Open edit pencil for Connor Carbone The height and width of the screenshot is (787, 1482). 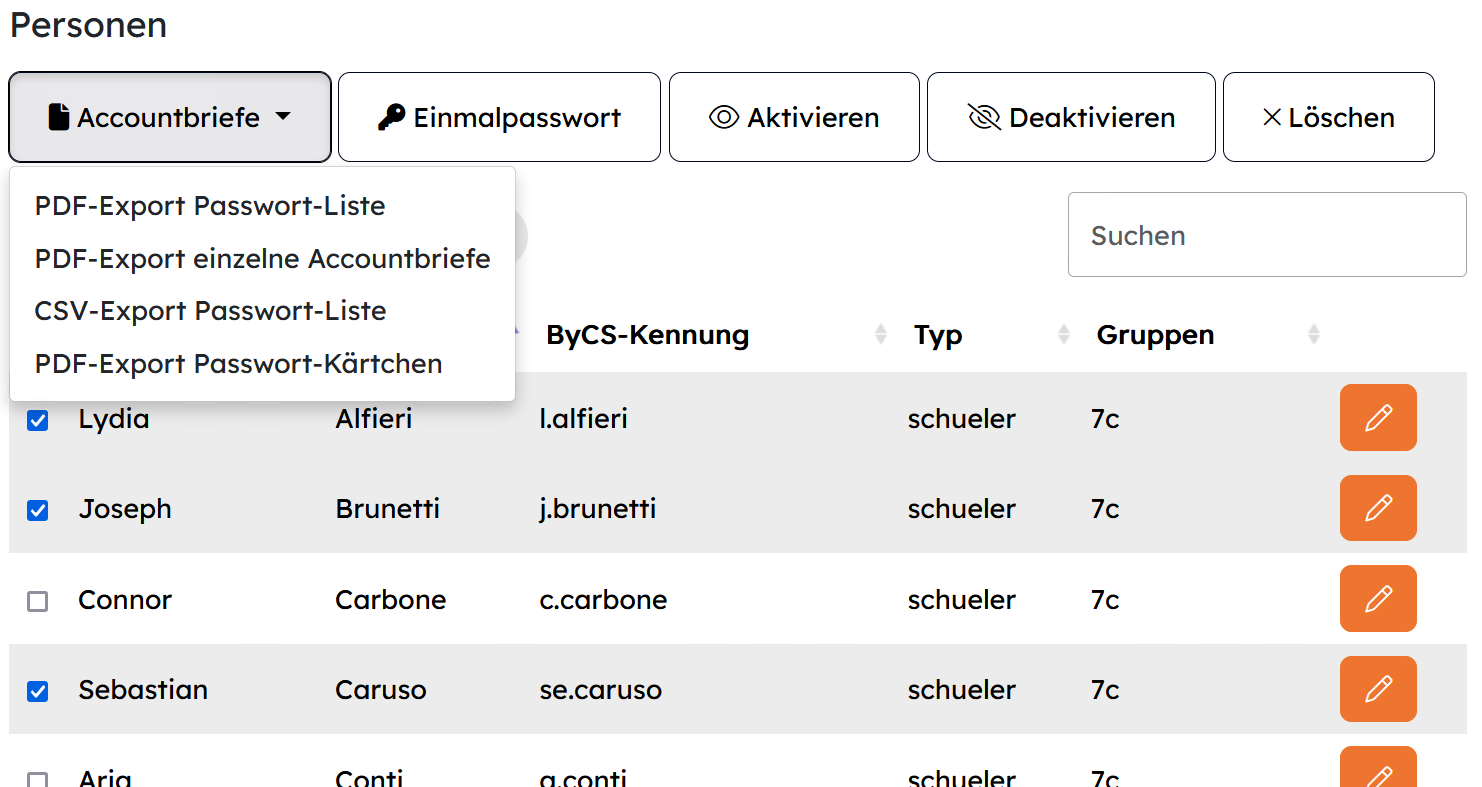pyautogui.click(x=1378, y=599)
